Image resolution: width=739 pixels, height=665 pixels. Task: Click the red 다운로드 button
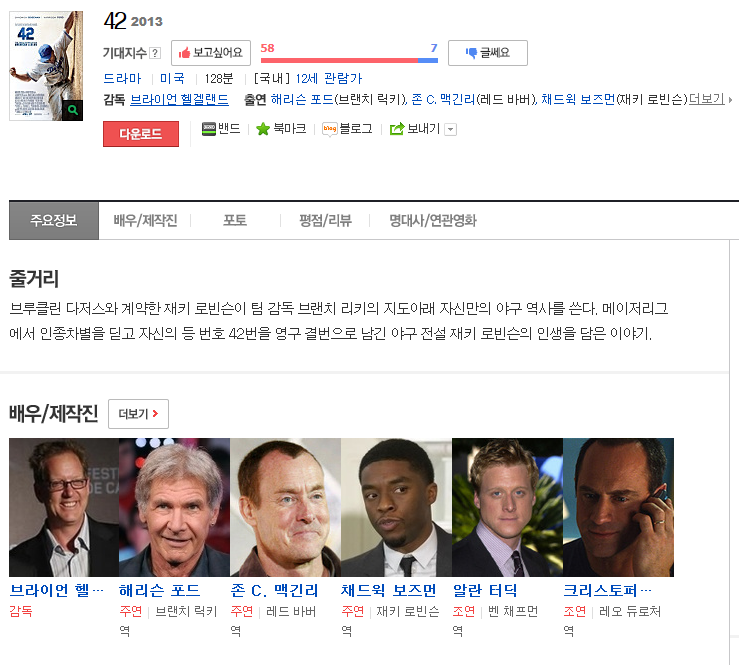click(x=141, y=134)
